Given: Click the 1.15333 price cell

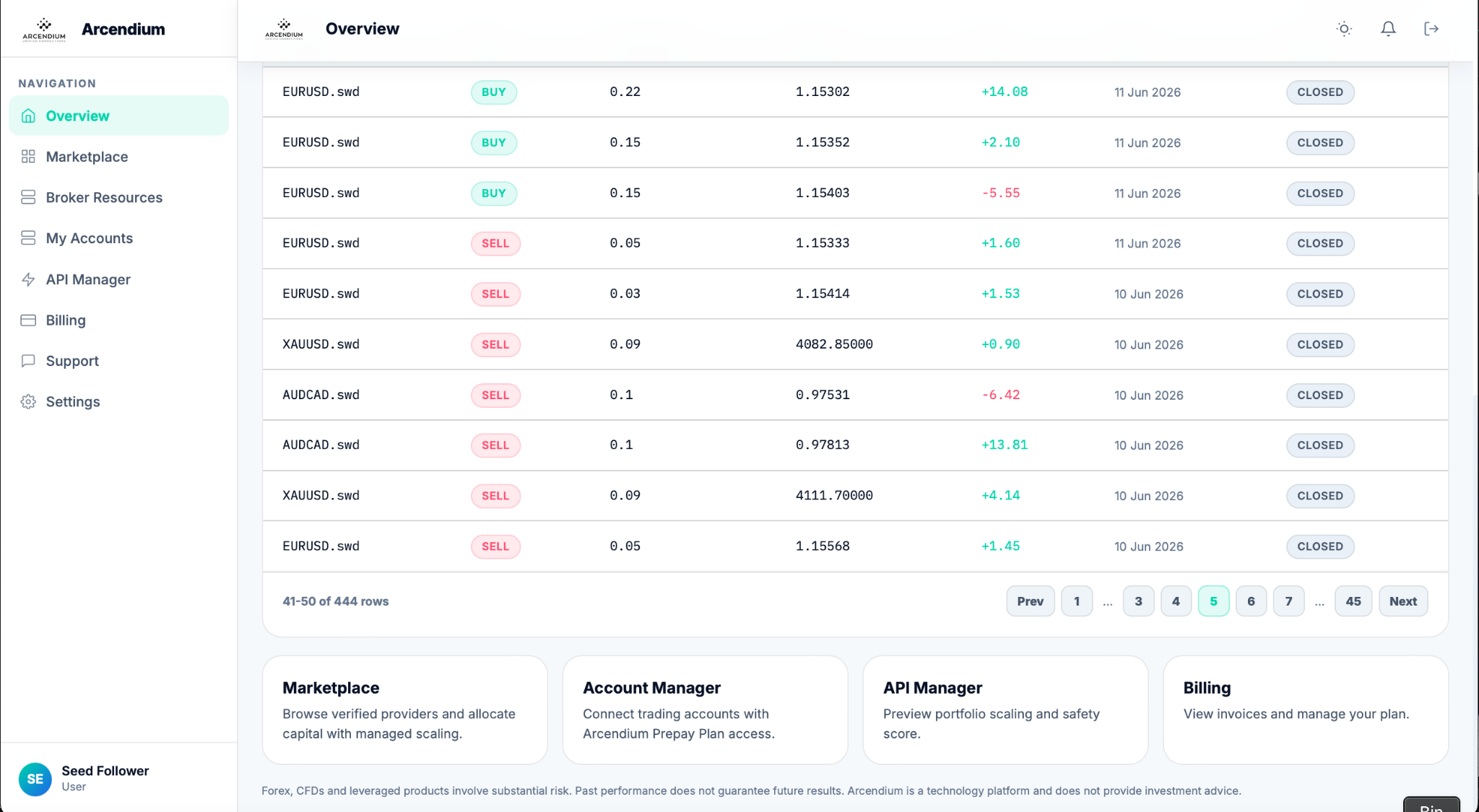Looking at the screenshot, I should (823, 243).
